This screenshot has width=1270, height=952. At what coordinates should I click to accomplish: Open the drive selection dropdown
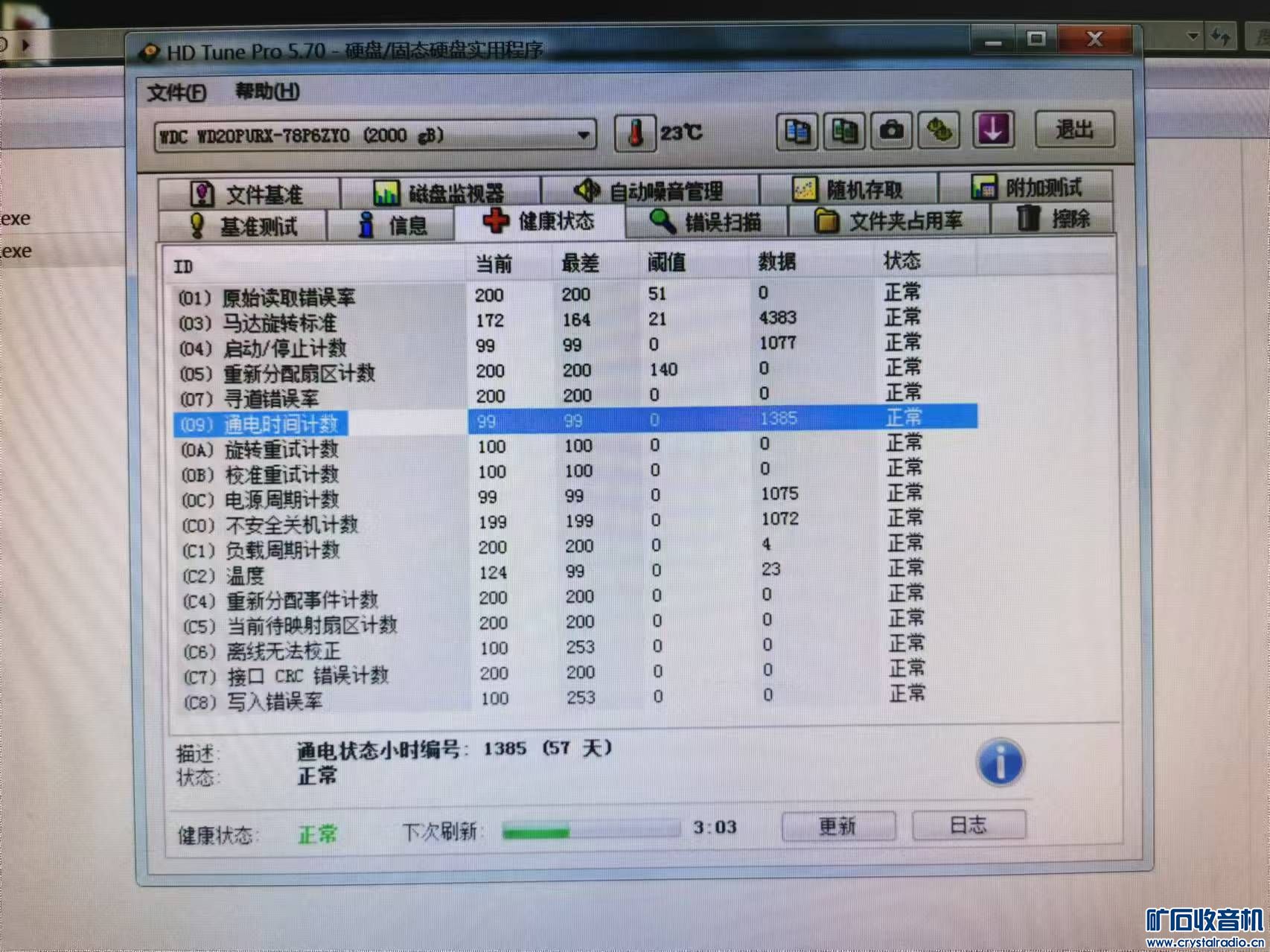pyautogui.click(x=375, y=136)
